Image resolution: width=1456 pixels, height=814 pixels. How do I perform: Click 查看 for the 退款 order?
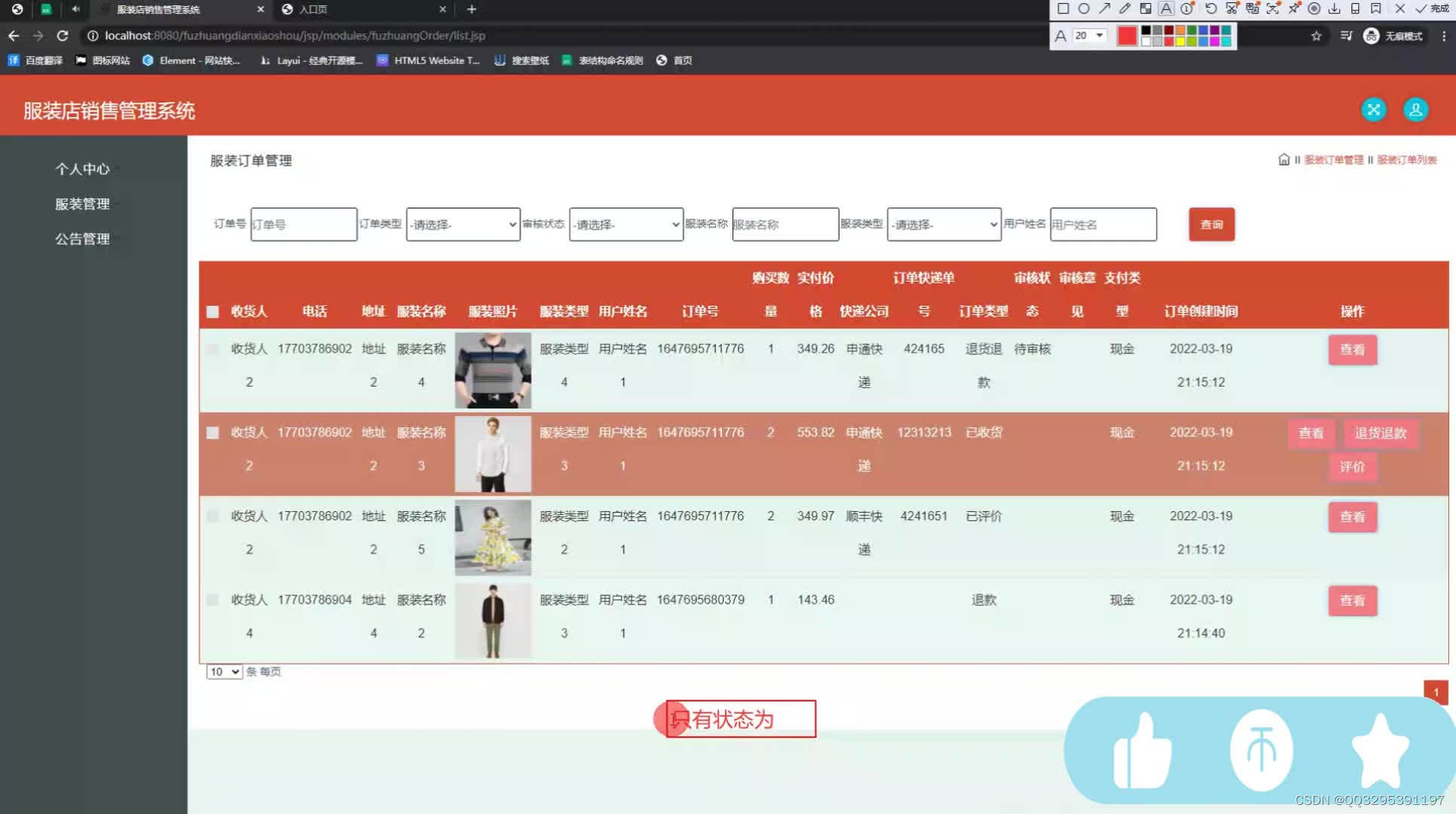pos(1352,601)
